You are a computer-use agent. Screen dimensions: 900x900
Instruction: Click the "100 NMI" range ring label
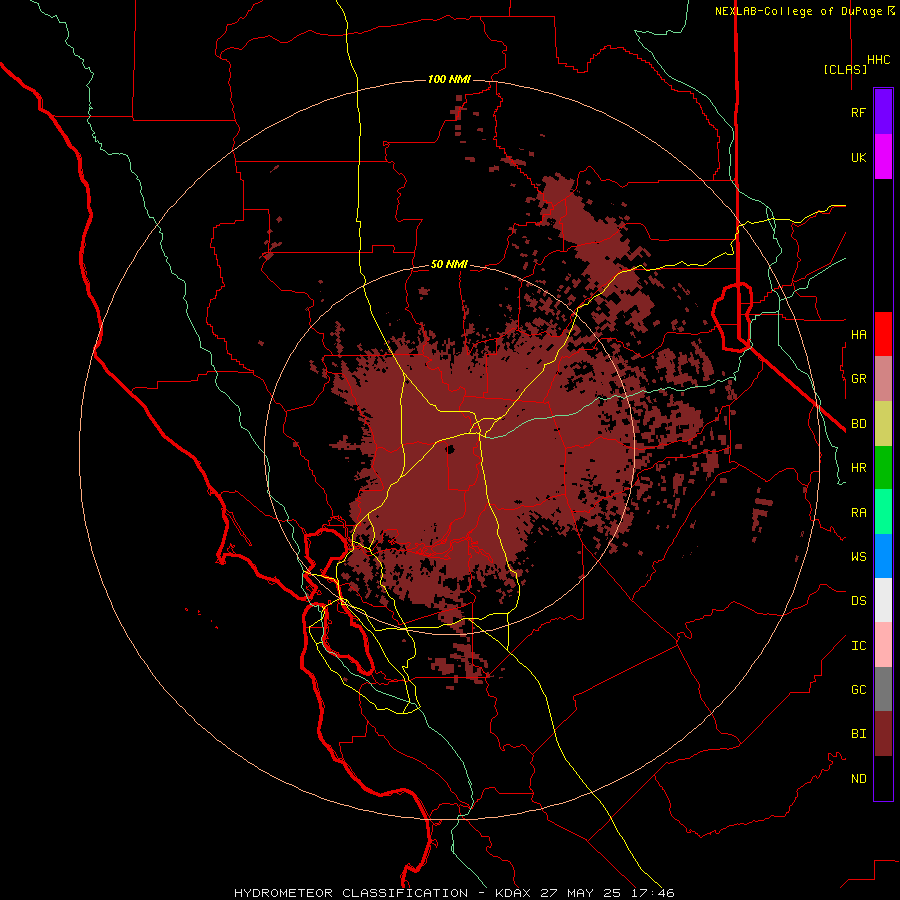(449, 79)
